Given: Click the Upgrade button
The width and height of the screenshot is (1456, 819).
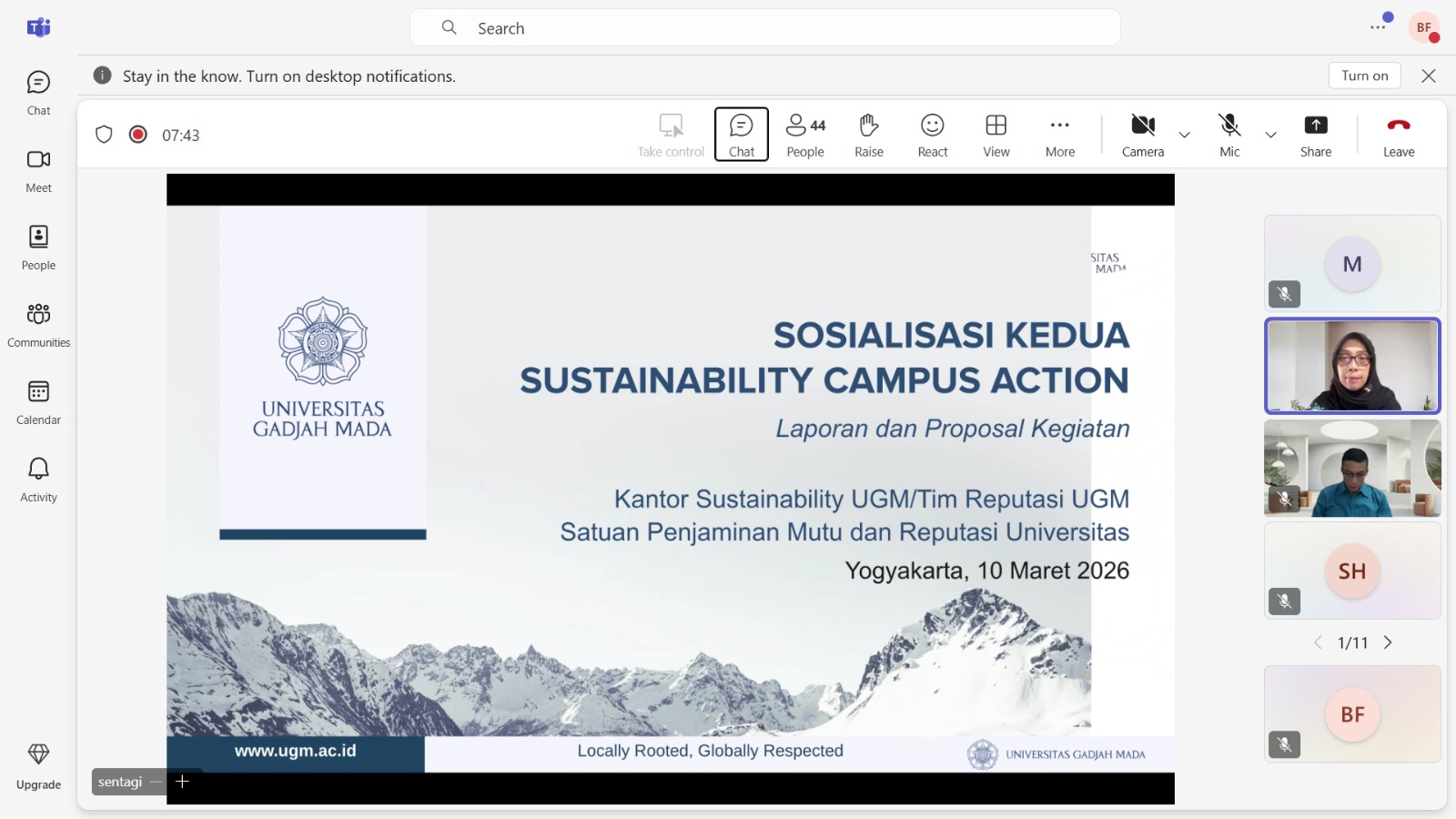Looking at the screenshot, I should point(38,765).
